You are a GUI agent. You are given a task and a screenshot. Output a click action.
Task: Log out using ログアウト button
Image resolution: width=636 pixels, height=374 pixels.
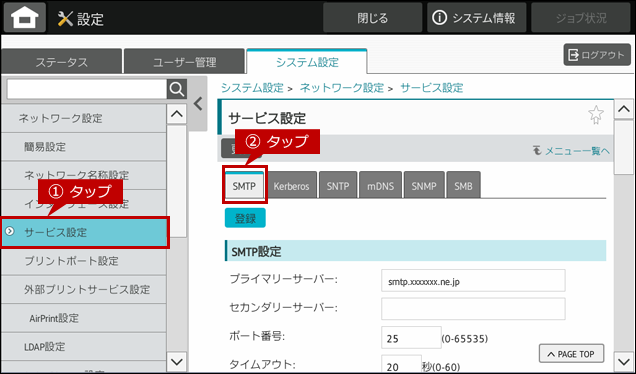597,55
